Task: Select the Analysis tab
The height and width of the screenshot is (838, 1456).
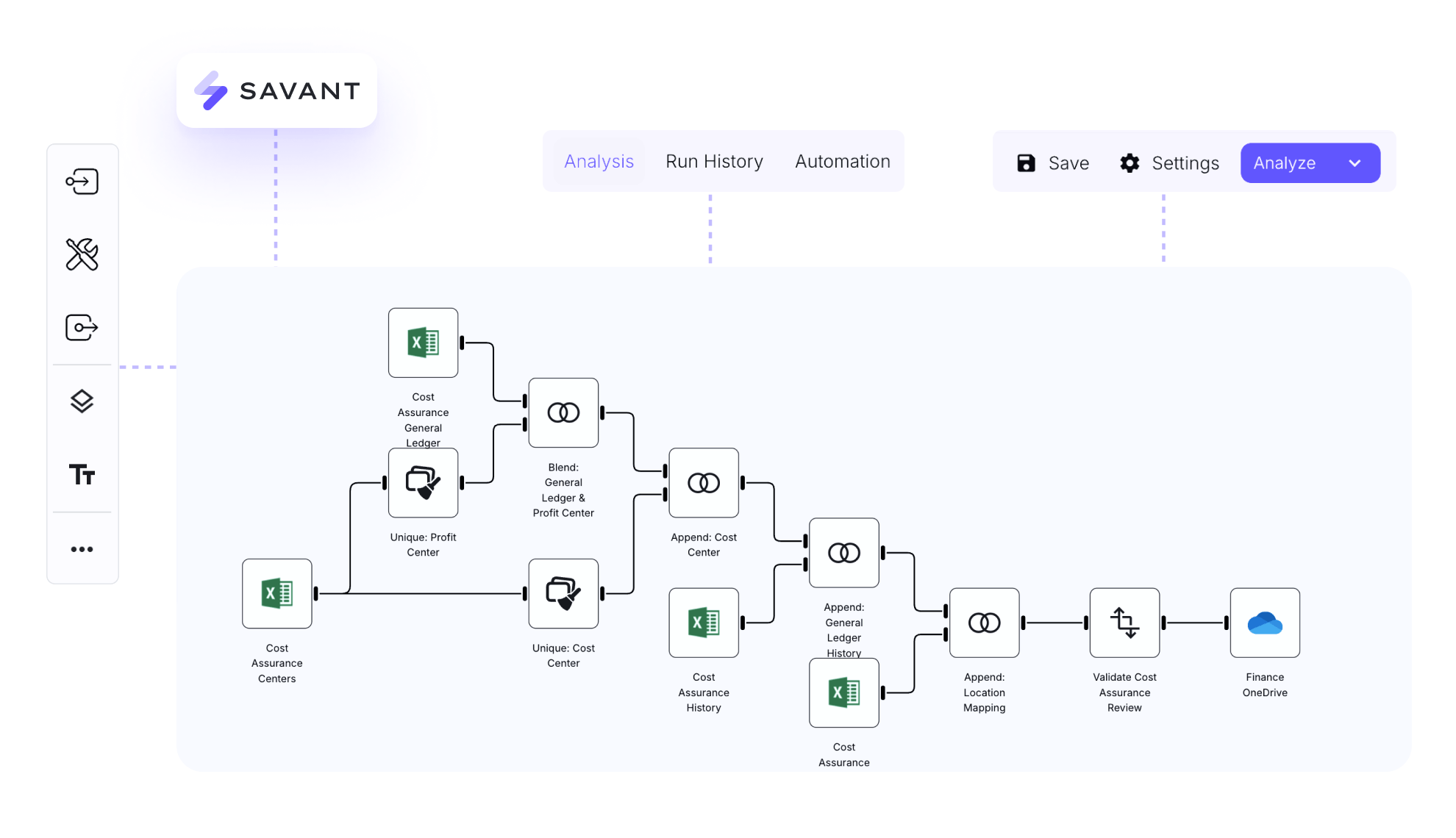Action: tap(599, 162)
